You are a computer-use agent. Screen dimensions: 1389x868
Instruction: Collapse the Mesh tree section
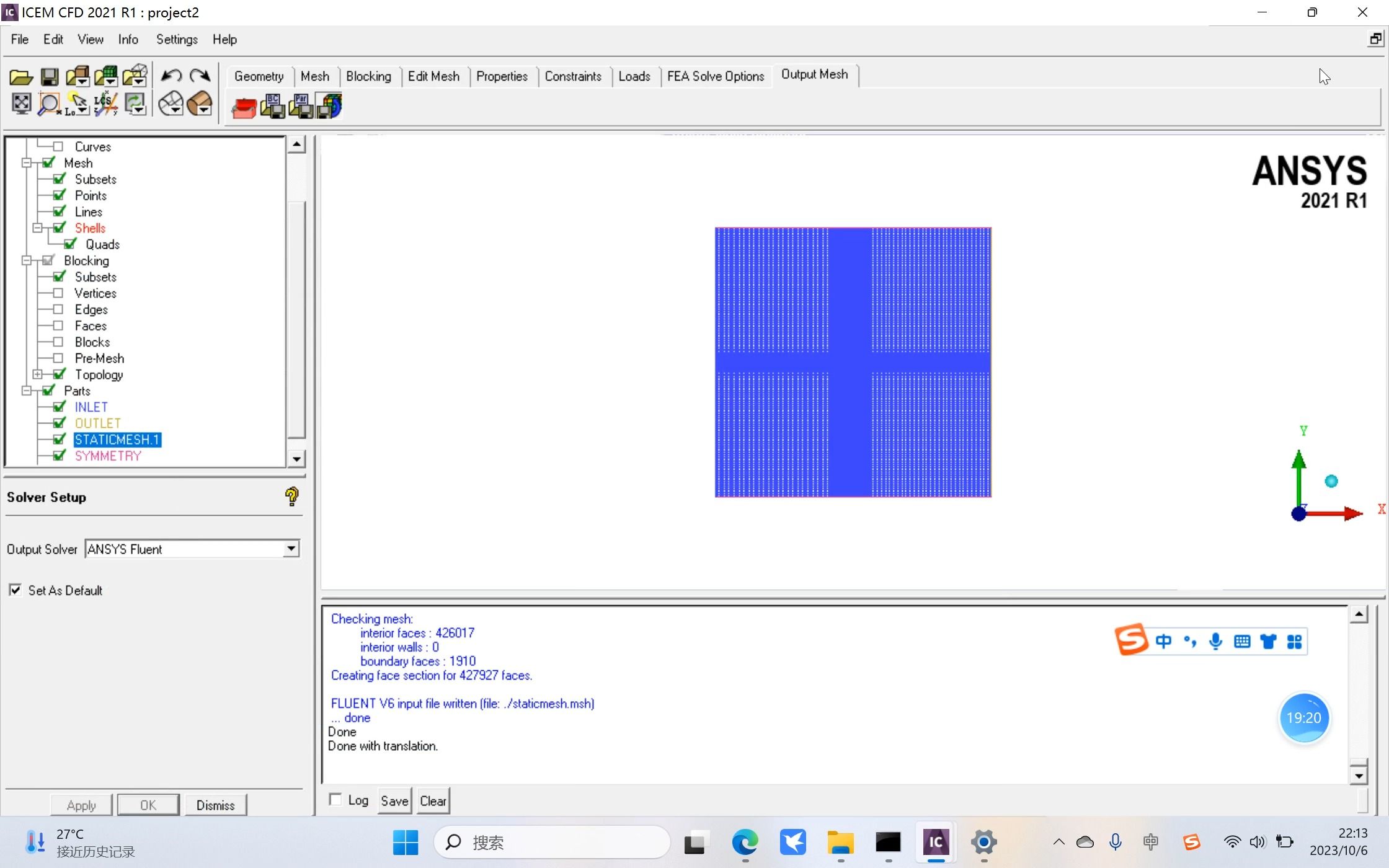click(28, 162)
